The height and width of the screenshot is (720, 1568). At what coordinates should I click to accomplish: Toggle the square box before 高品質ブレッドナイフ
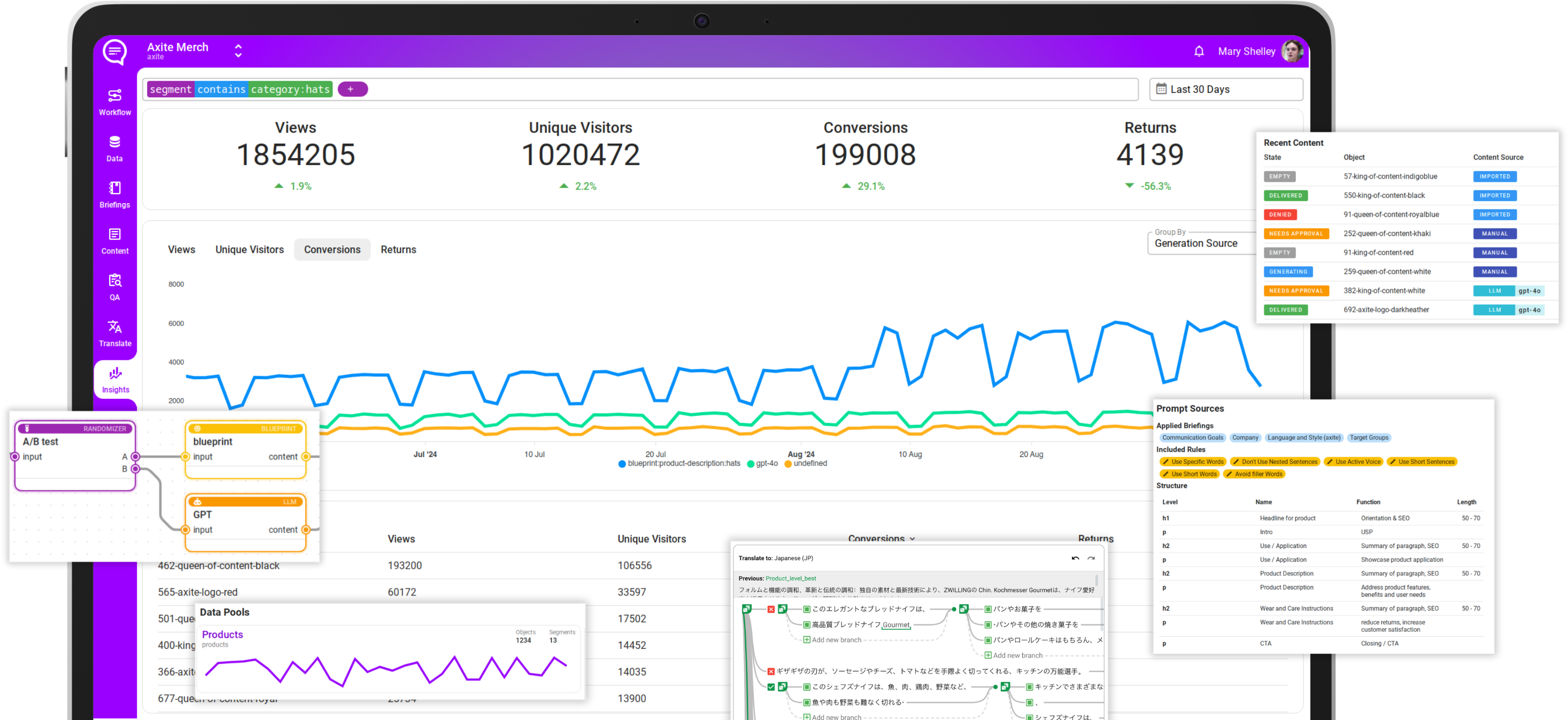click(x=807, y=624)
